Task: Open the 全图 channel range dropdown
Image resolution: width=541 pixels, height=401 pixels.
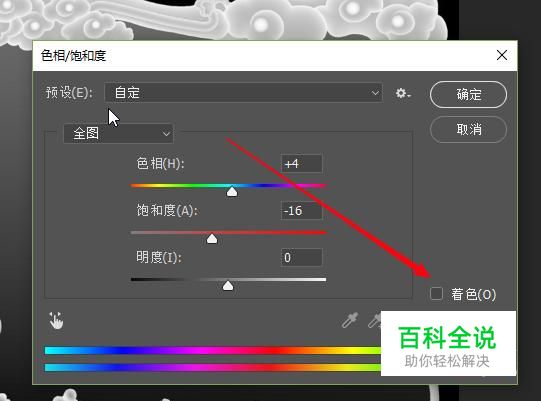Action: [118, 133]
